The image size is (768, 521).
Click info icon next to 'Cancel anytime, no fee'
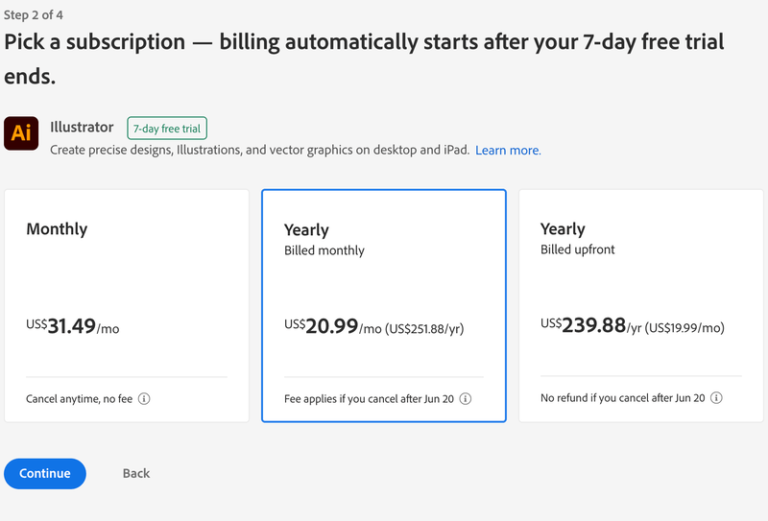(144, 399)
